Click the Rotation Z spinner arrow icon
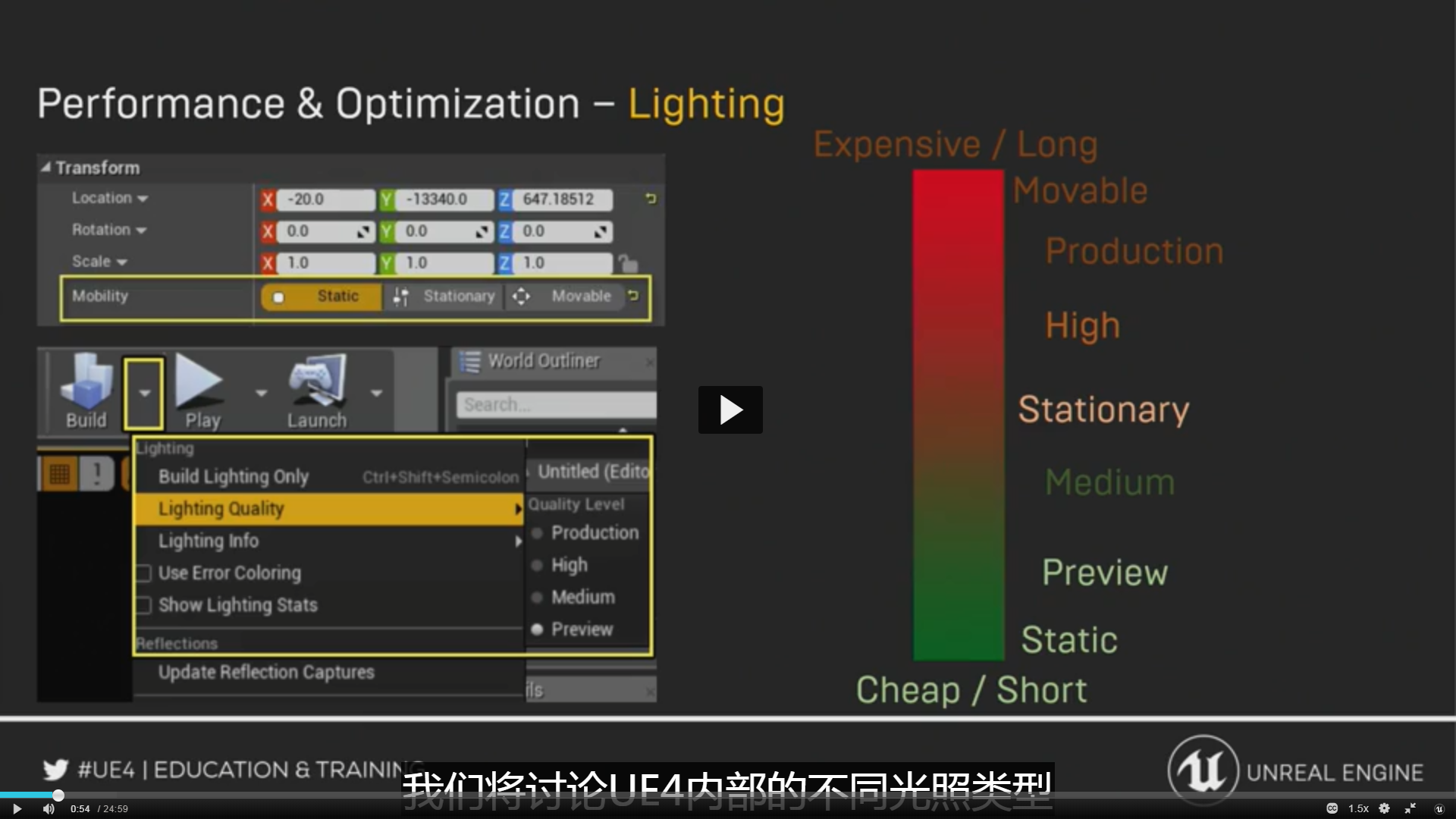Image resolution: width=1456 pixels, height=819 pixels. 601,231
